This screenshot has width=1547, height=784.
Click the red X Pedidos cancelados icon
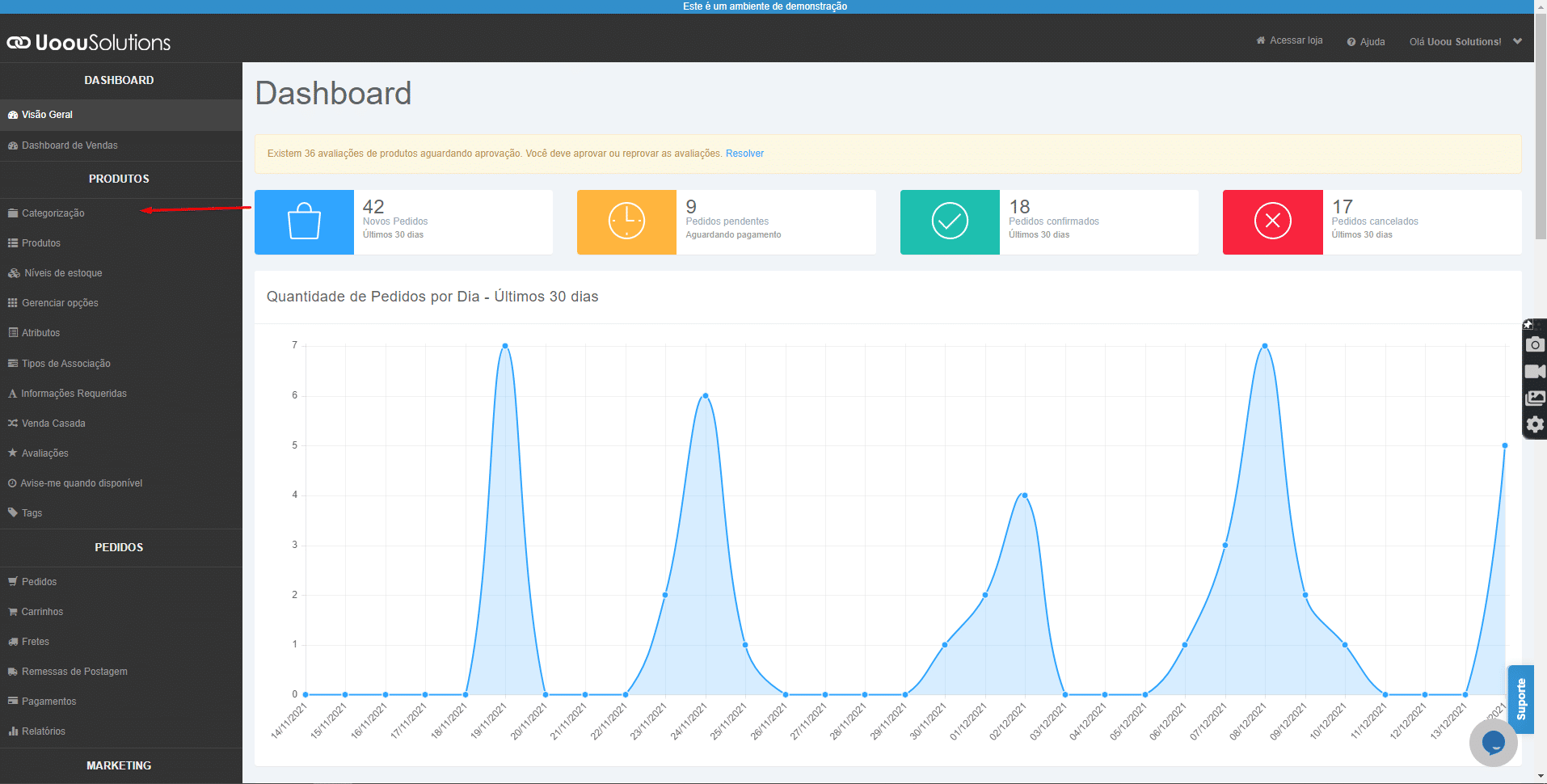pyautogui.click(x=1272, y=221)
